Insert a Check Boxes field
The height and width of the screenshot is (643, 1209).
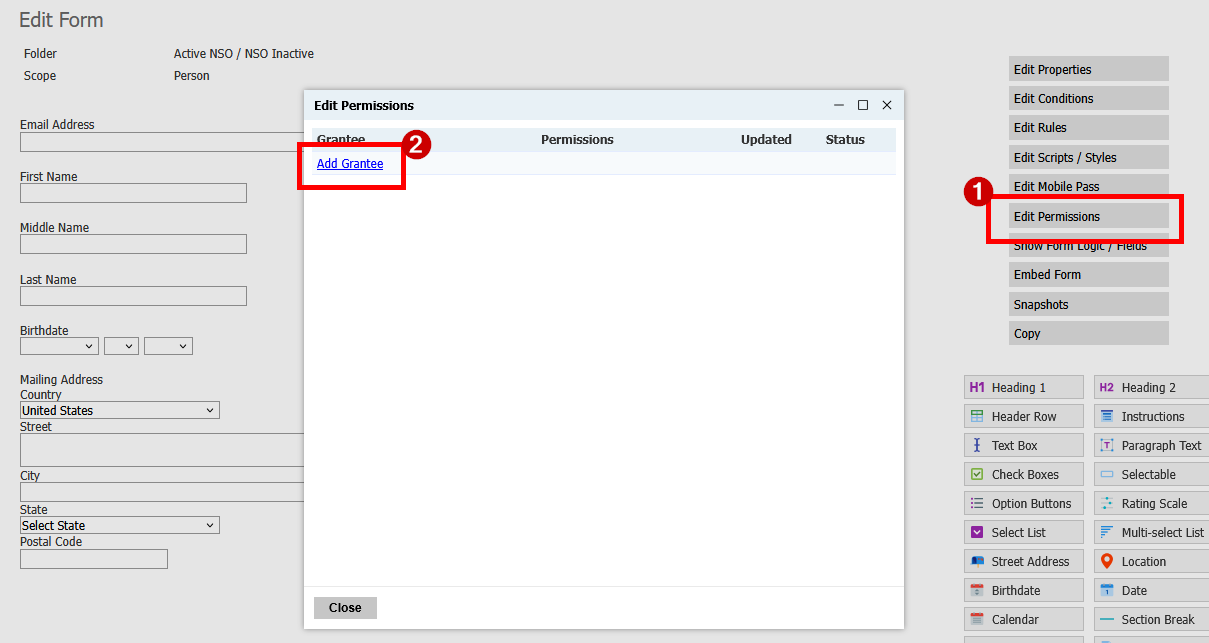click(1024, 474)
